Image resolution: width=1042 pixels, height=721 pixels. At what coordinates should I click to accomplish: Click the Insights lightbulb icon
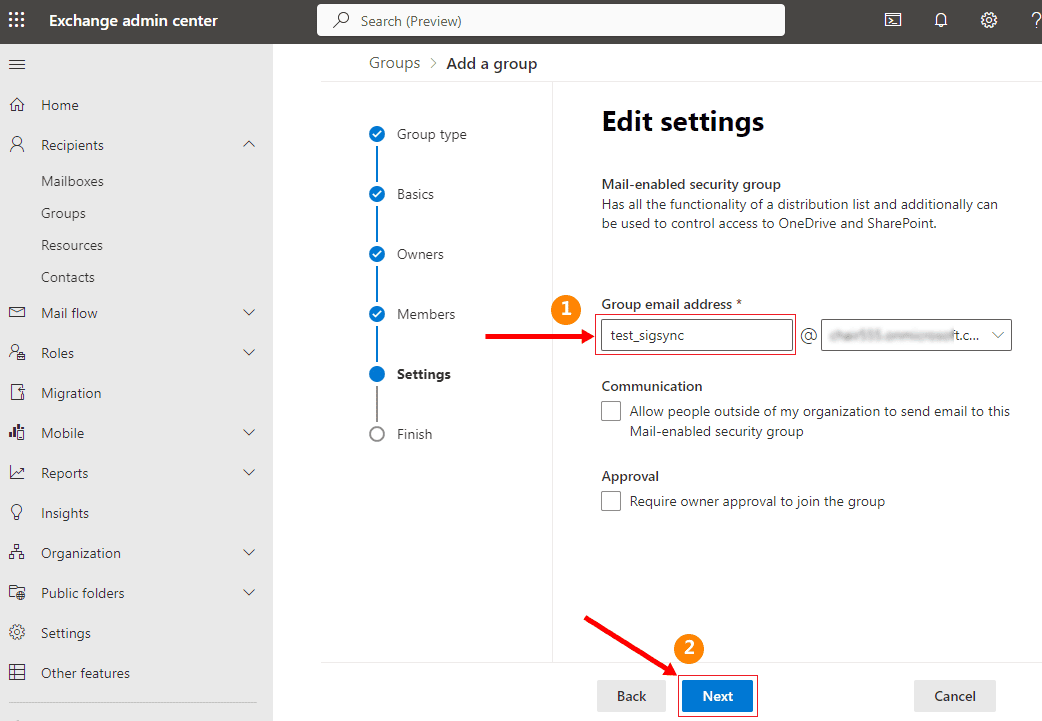(x=17, y=513)
